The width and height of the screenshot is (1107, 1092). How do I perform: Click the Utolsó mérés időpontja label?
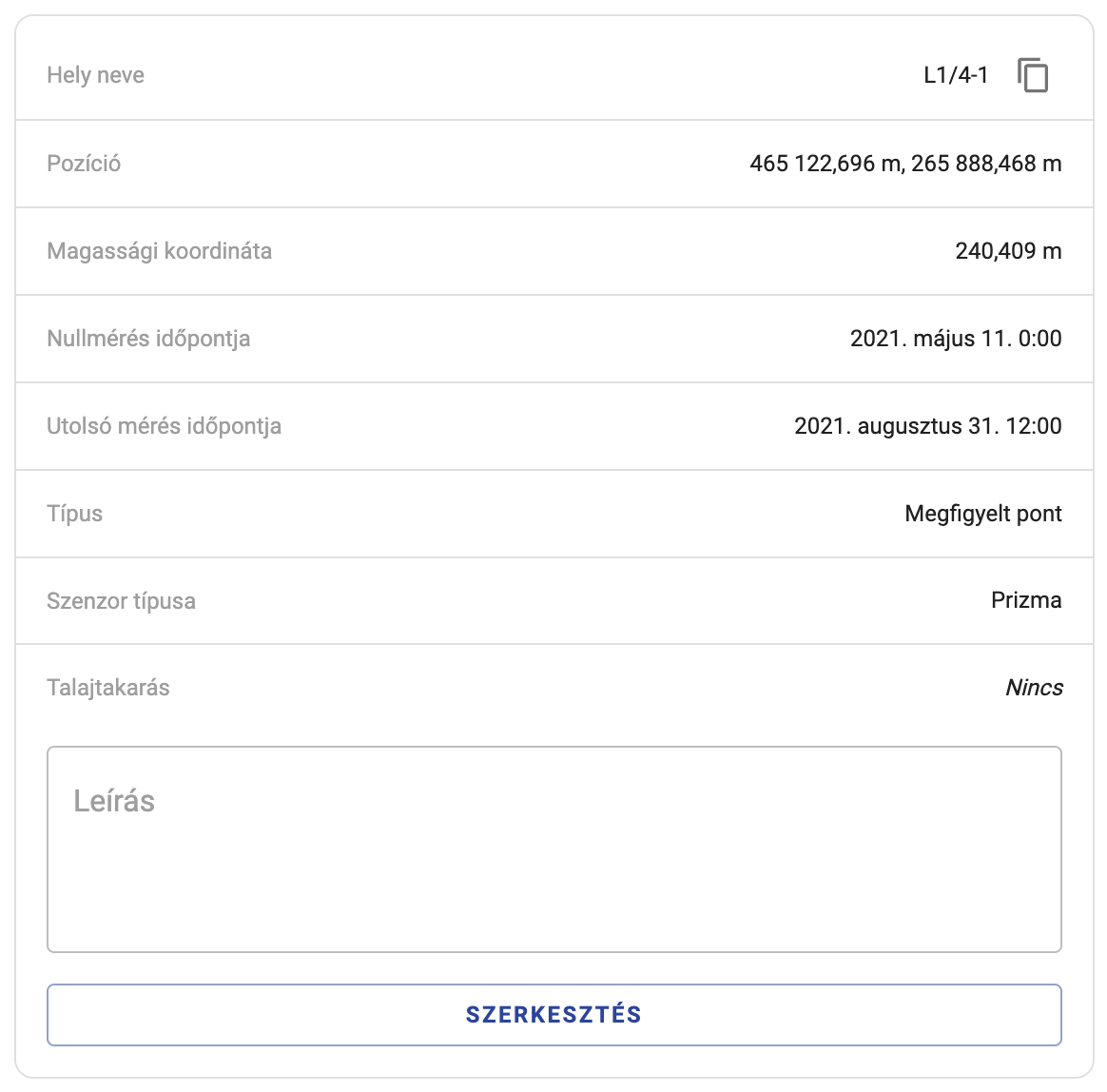[164, 426]
